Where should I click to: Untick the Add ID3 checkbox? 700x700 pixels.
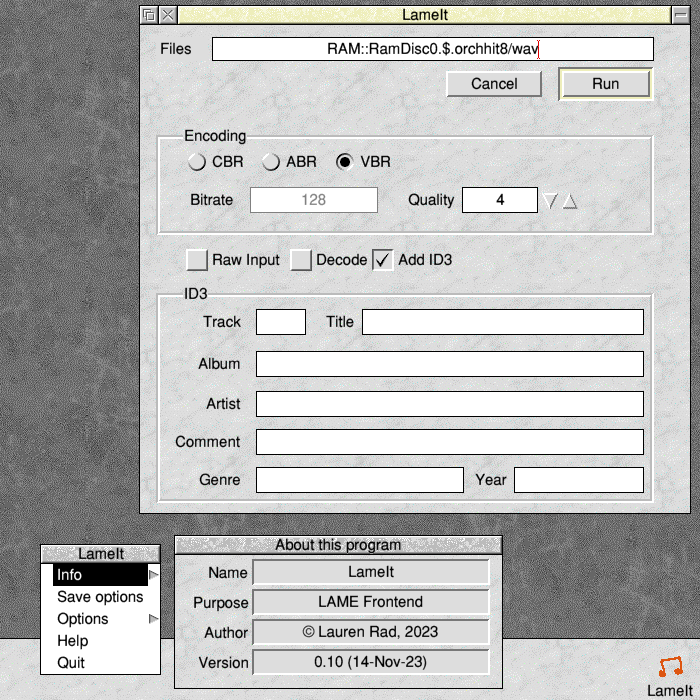coord(383,260)
